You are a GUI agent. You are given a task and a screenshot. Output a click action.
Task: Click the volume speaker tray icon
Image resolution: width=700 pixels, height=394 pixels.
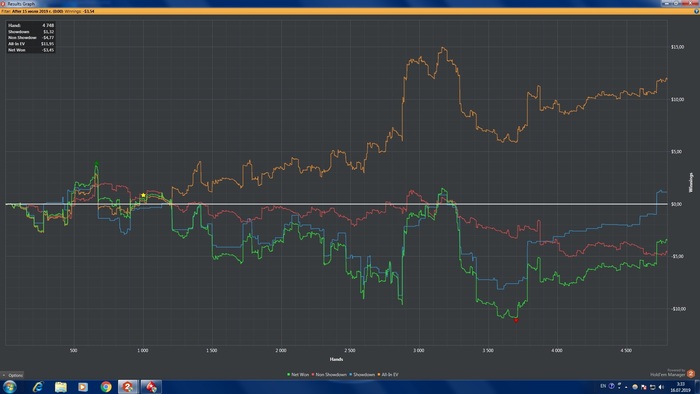661,387
